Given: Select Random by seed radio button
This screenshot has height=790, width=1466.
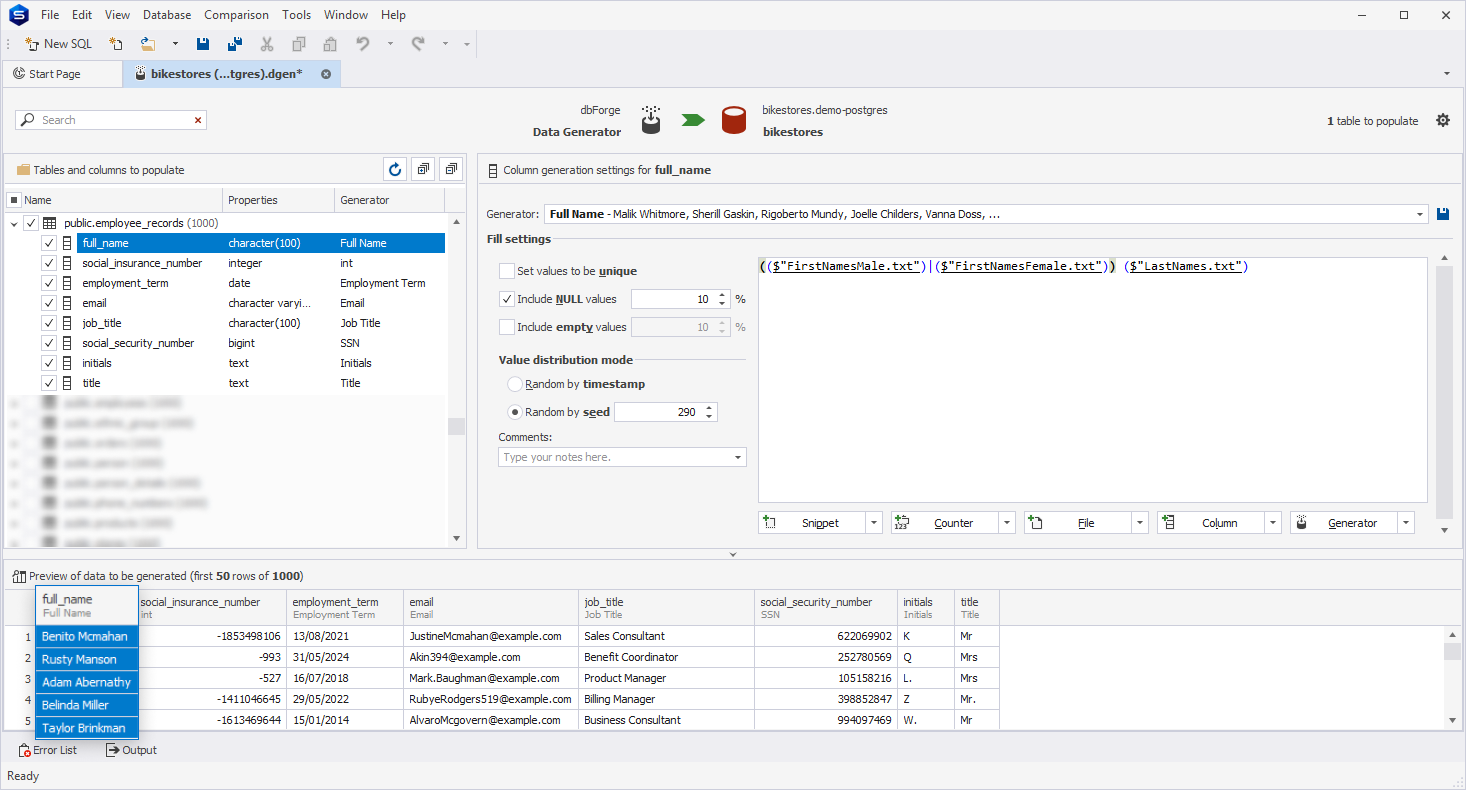Looking at the screenshot, I should click(515, 412).
